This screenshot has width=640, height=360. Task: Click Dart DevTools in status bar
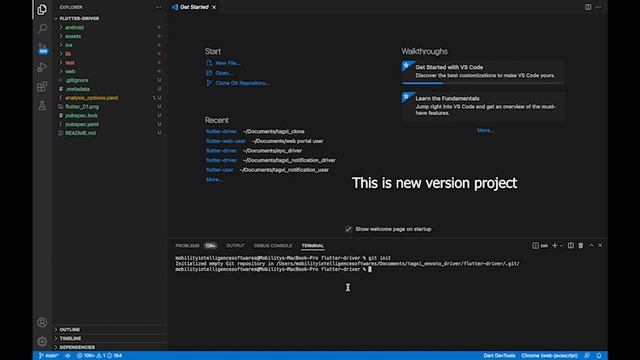click(x=499, y=356)
